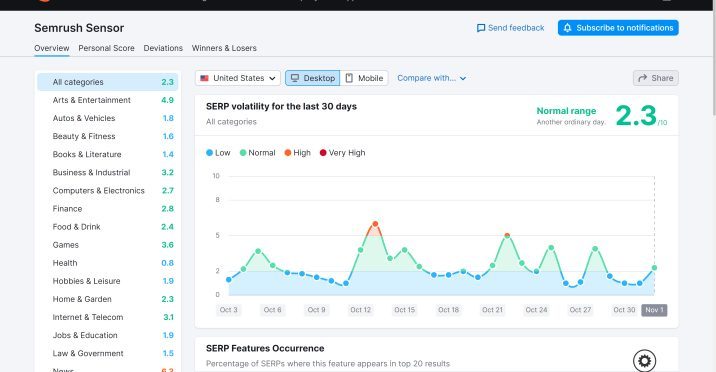Click the Send feedback speech bubble icon
Screen dimensions: 716x372
tap(481, 28)
